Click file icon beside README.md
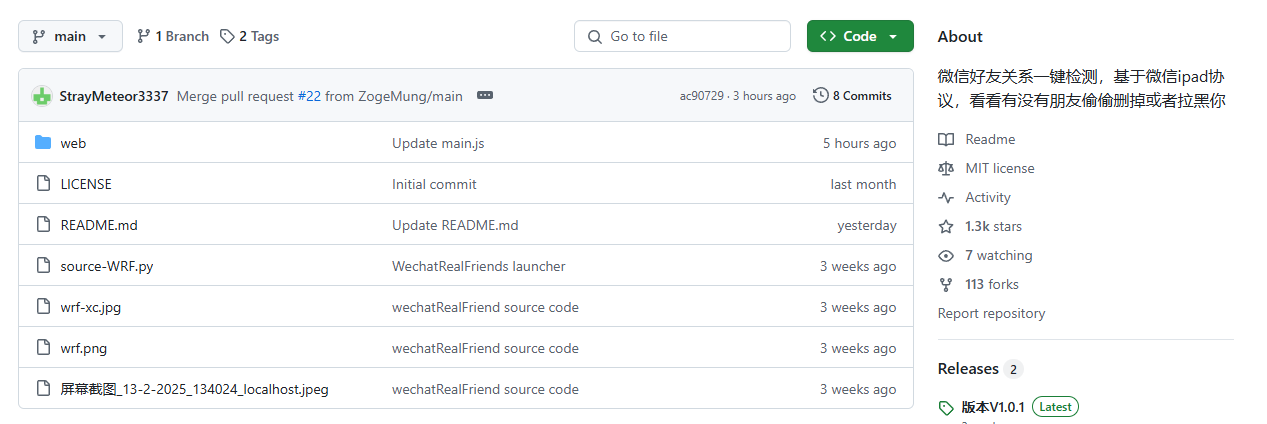The image size is (1267, 424). (43, 225)
